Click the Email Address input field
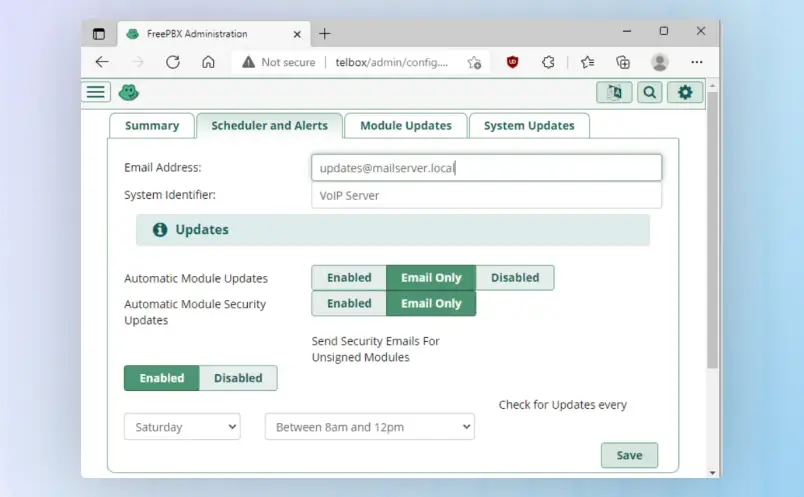This screenshot has width=804, height=497. click(x=486, y=168)
